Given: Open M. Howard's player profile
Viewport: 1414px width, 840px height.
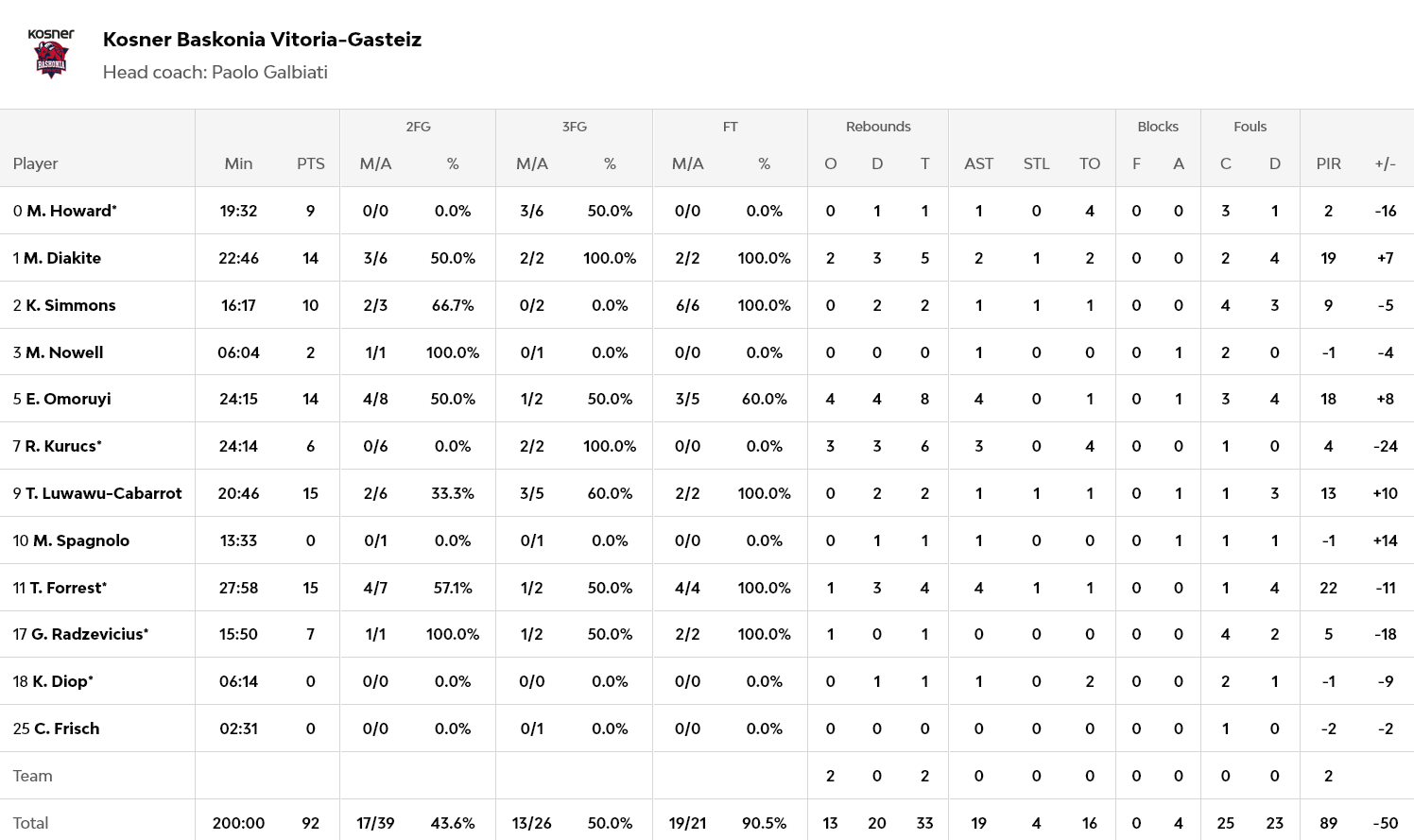Looking at the screenshot, I should click(70, 211).
